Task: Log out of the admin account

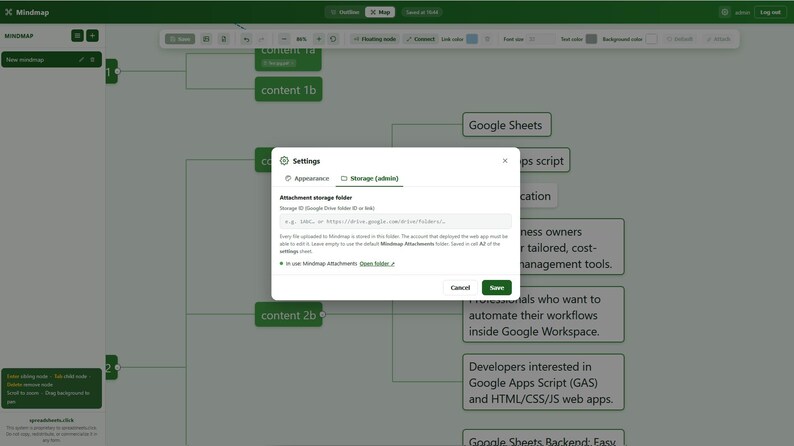Action: pyautogui.click(x=770, y=12)
